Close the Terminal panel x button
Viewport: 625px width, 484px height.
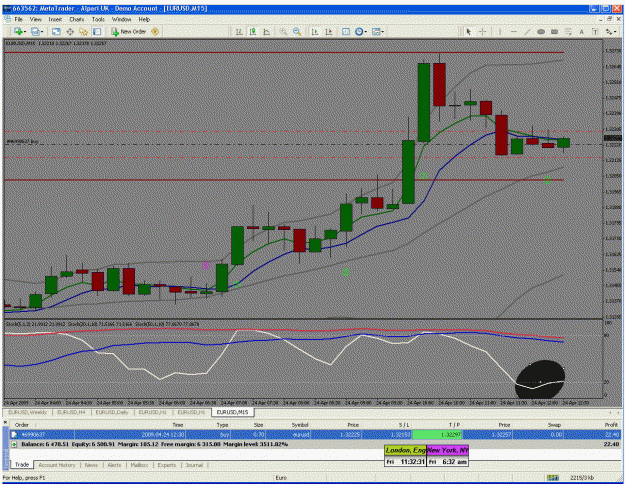(5, 422)
